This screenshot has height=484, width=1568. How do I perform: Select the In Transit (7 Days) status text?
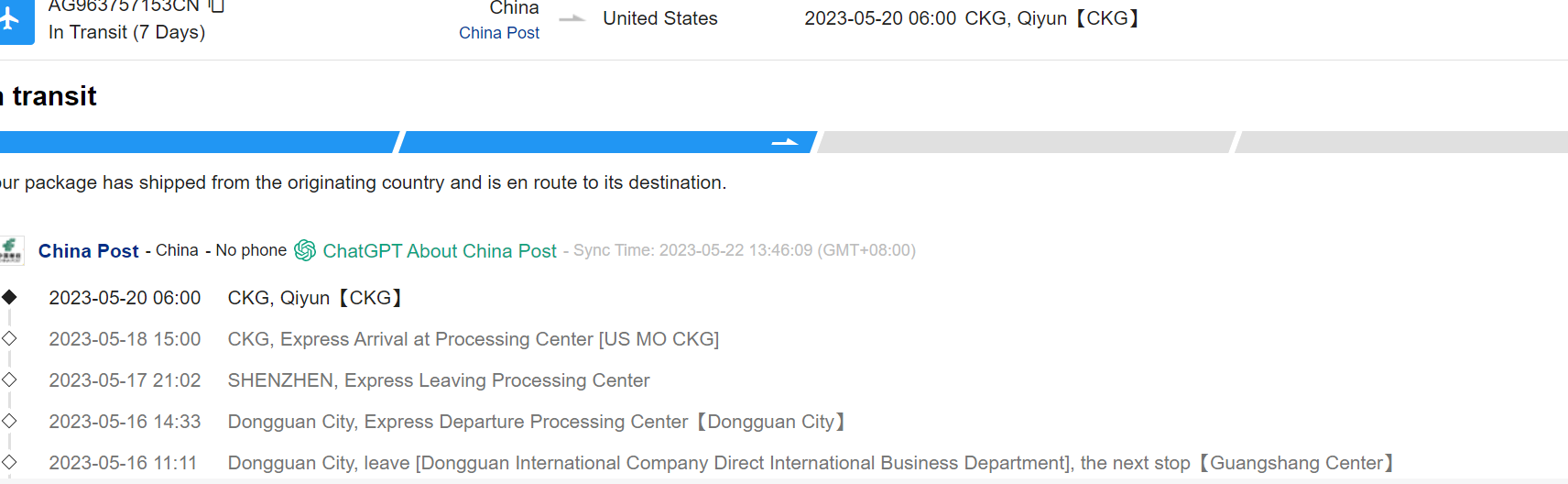pyautogui.click(x=126, y=32)
